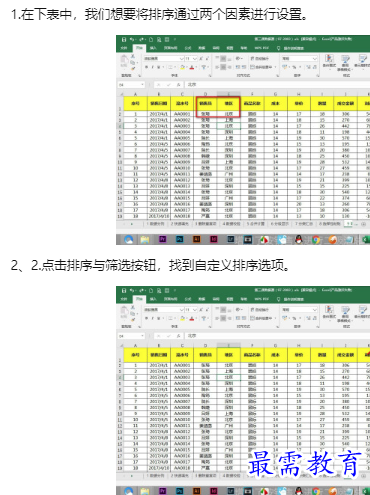Open number format dropdown in second Excel screenshot
The height and width of the screenshot is (495, 370).
(x=315, y=310)
